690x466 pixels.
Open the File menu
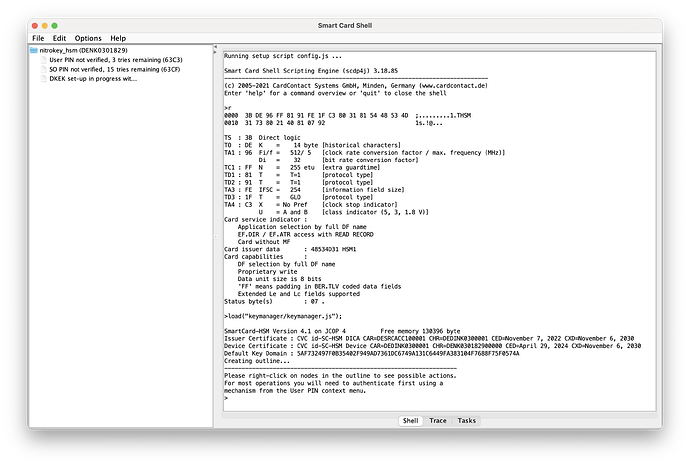pos(38,38)
